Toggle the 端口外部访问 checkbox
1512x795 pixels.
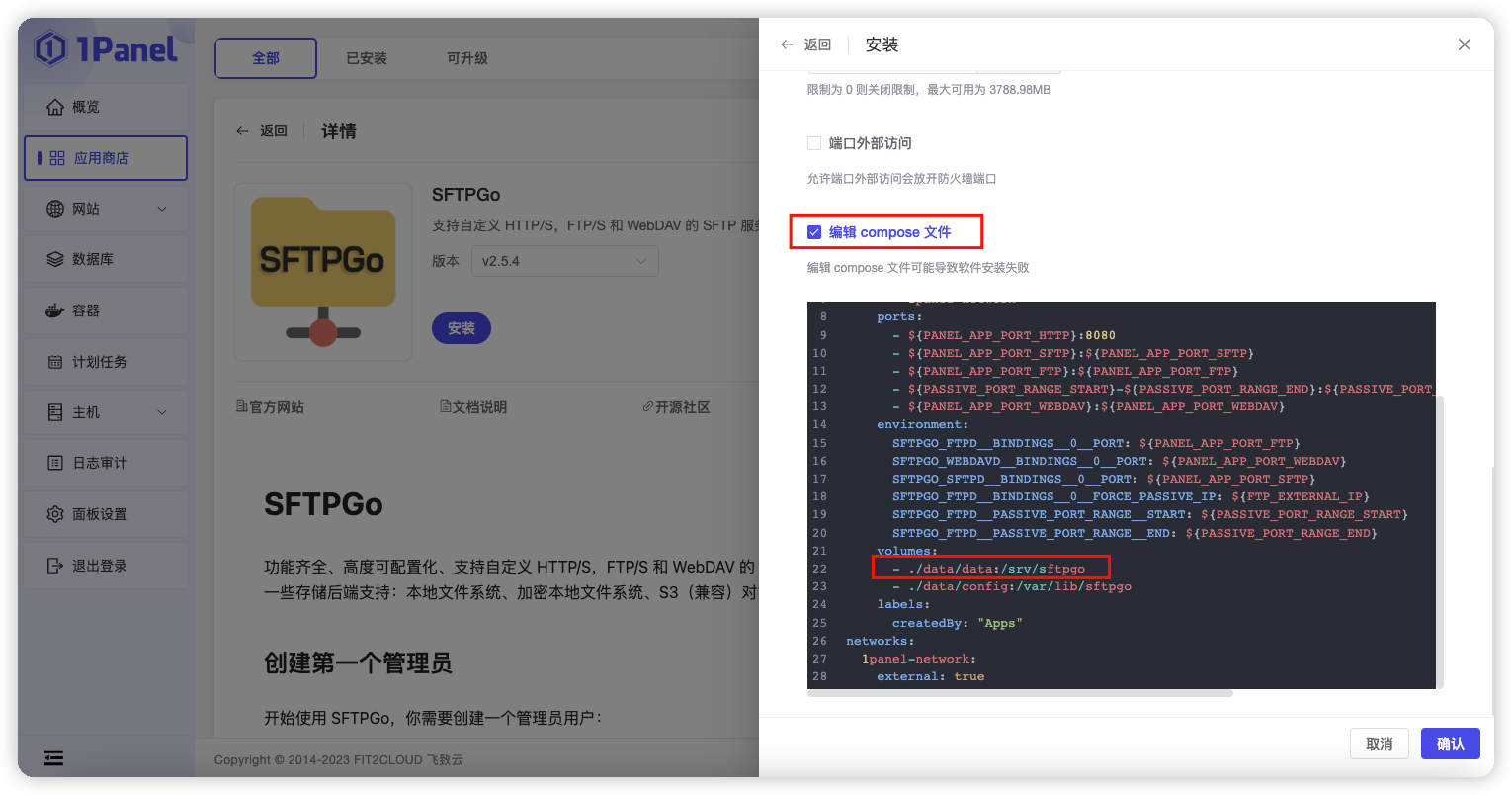click(814, 143)
